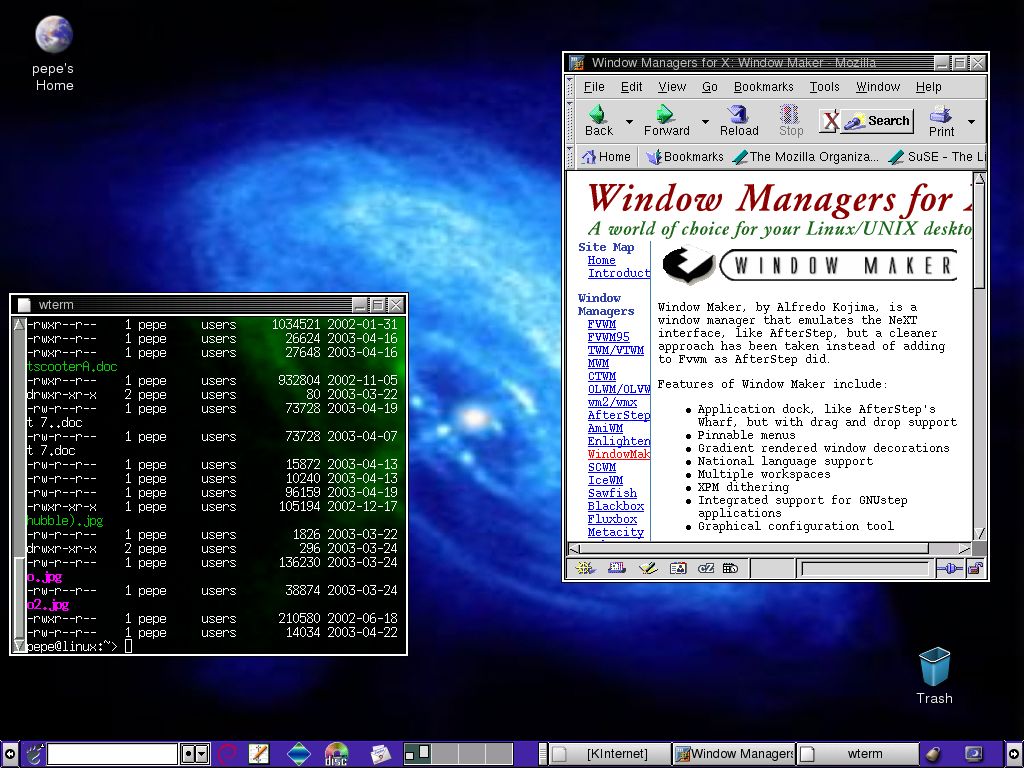This screenshot has height=768, width=1024.
Task: Follow the Sawfish link in site map
Action: [612, 493]
